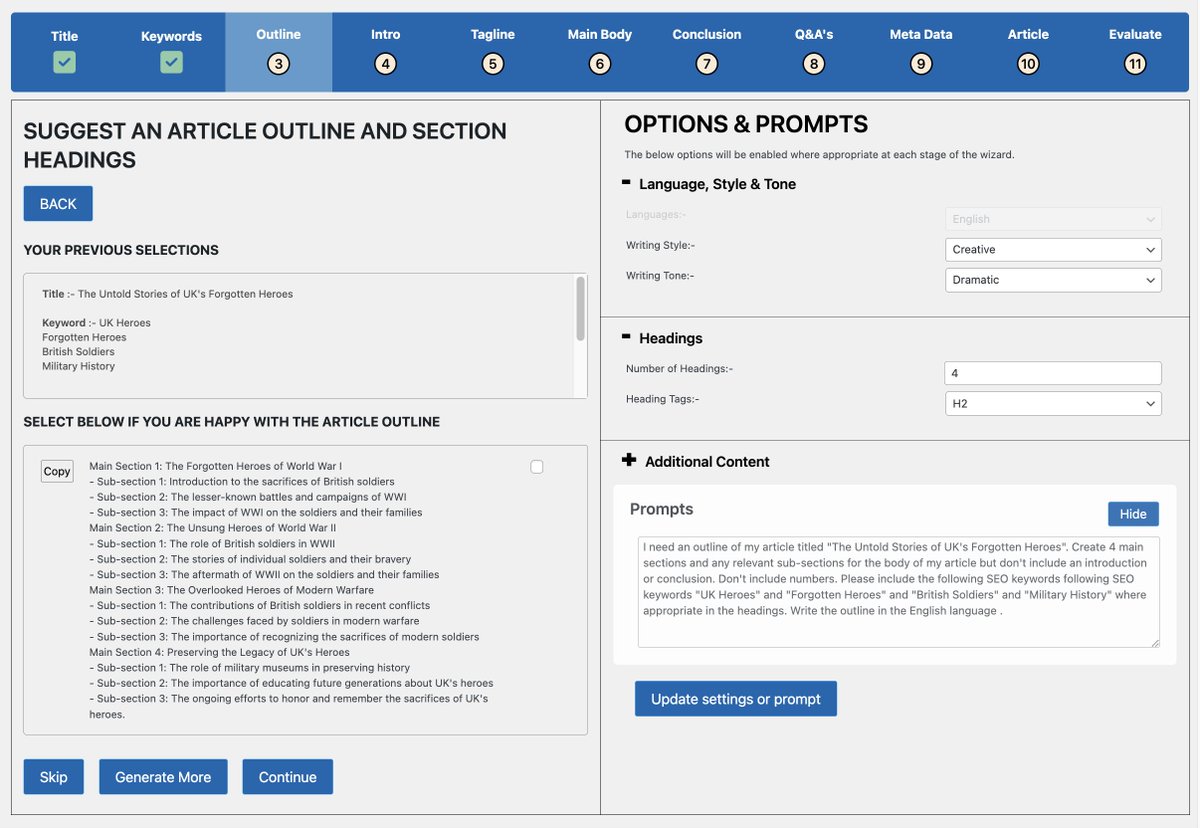
Task: Click the step 9 circle under Meta Data
Action: [921, 64]
